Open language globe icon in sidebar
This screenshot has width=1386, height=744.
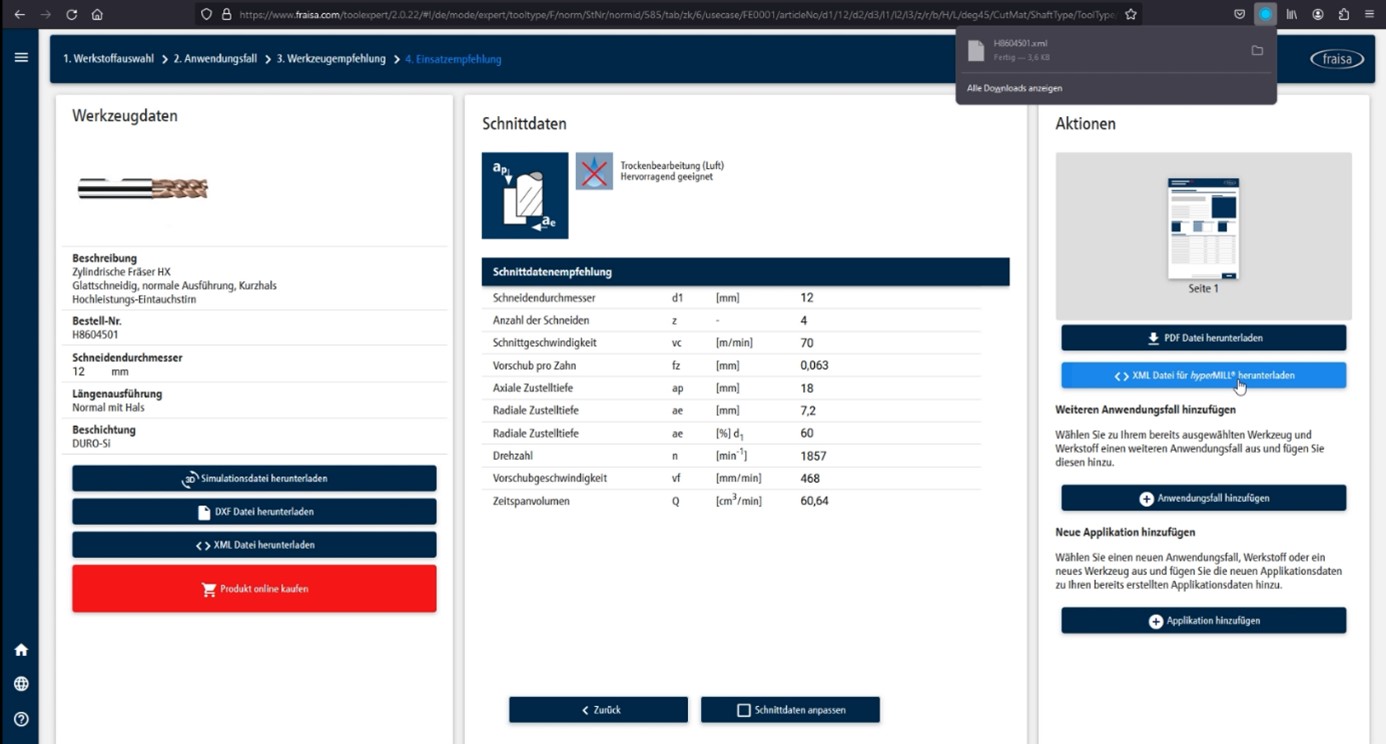coord(21,684)
